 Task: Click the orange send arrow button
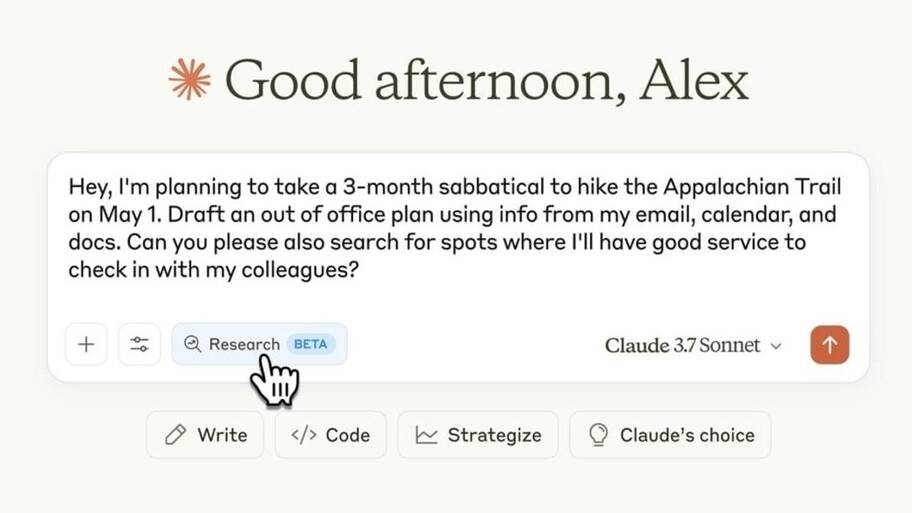point(829,345)
